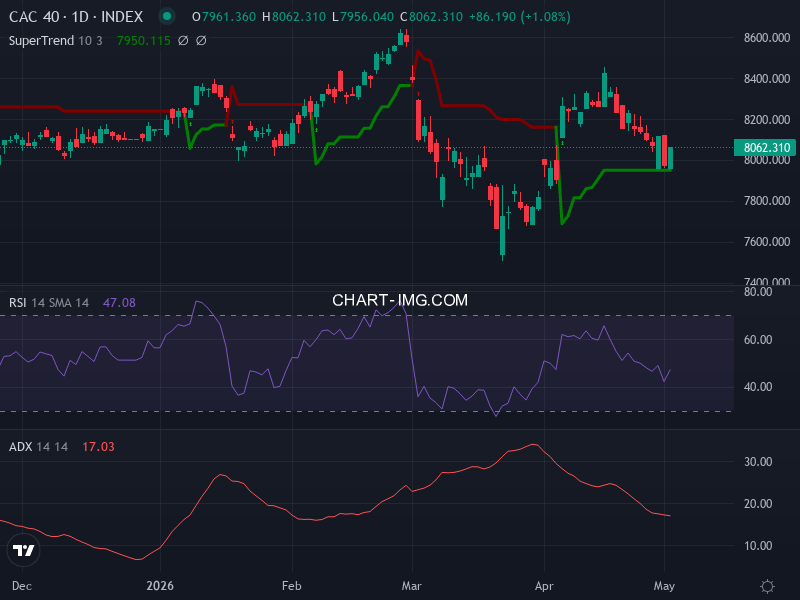
Task: Click the SuperTrend 10 3 indicator label
Action: [56, 40]
